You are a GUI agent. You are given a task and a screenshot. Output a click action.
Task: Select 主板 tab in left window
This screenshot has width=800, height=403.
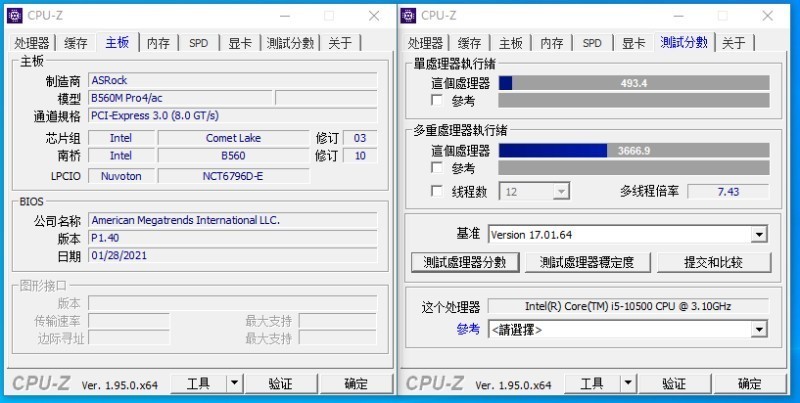point(117,42)
